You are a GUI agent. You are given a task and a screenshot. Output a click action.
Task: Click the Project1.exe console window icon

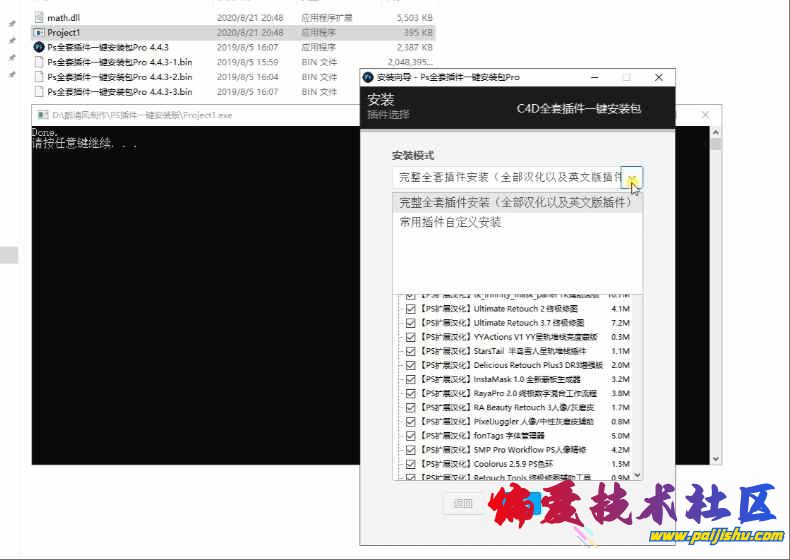[x=42, y=115]
